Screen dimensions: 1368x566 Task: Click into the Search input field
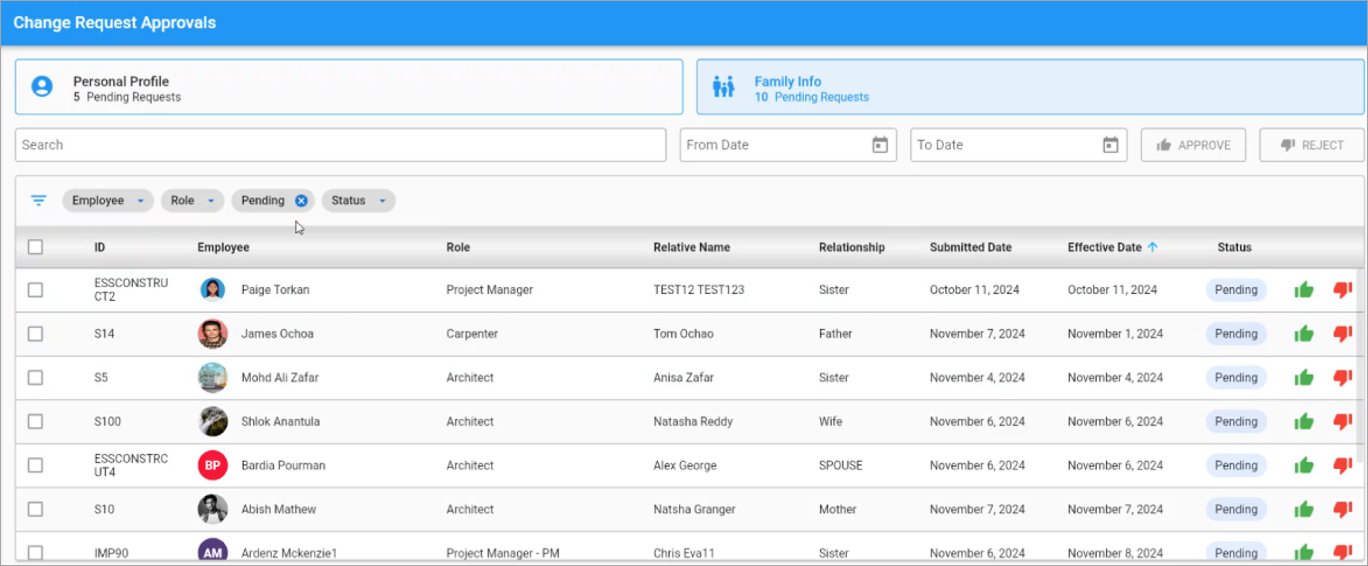click(x=340, y=145)
